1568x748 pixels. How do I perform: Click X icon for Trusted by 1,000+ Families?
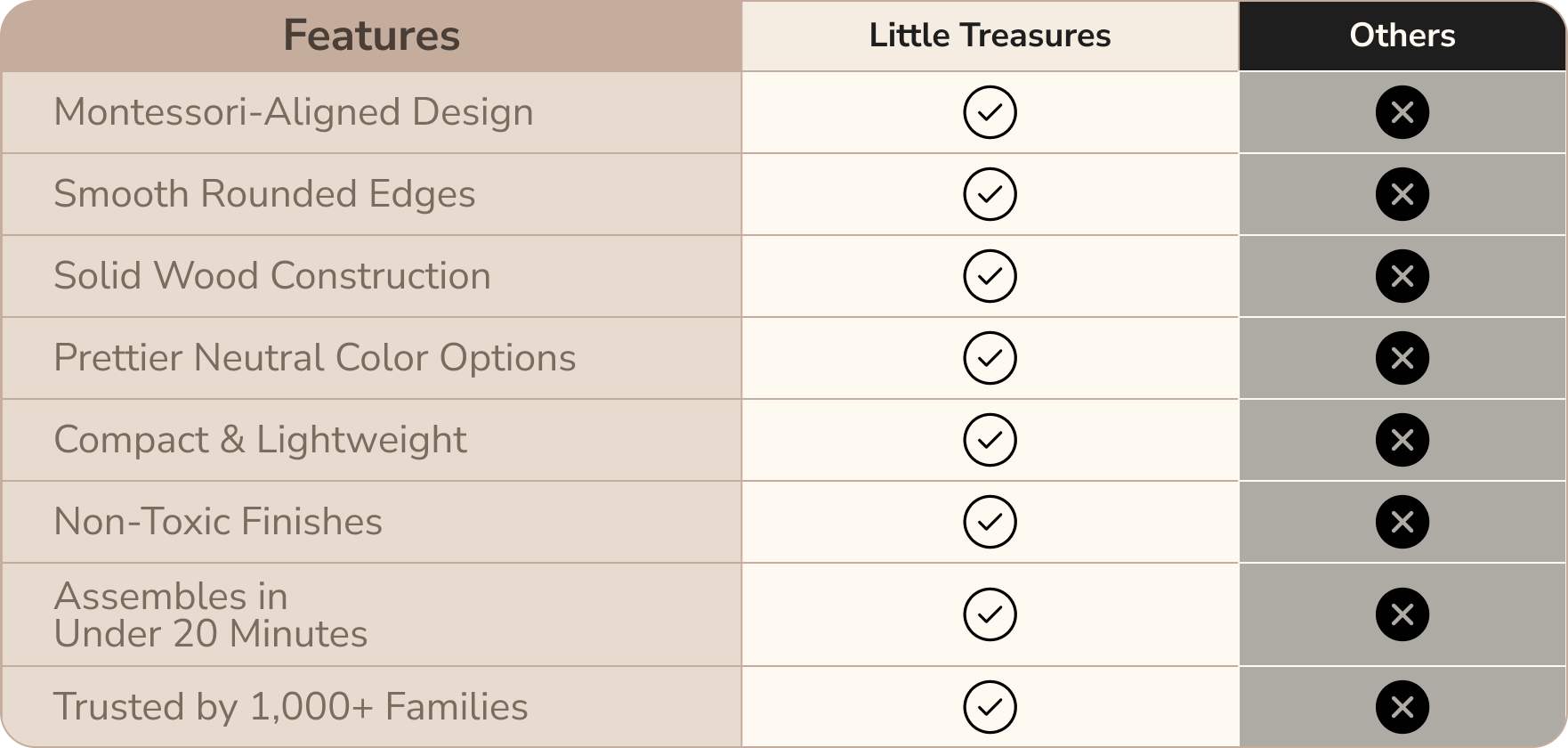click(1402, 707)
